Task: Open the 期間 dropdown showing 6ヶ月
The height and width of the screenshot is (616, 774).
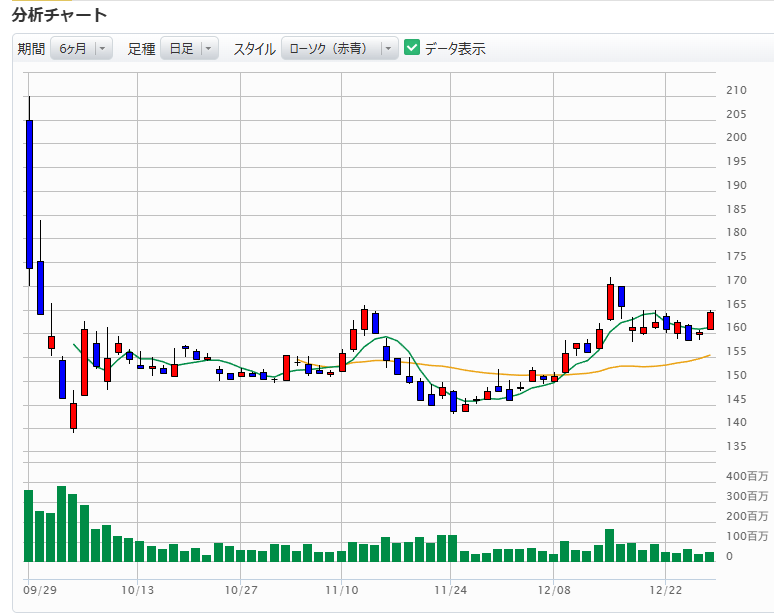Action: click(x=83, y=48)
